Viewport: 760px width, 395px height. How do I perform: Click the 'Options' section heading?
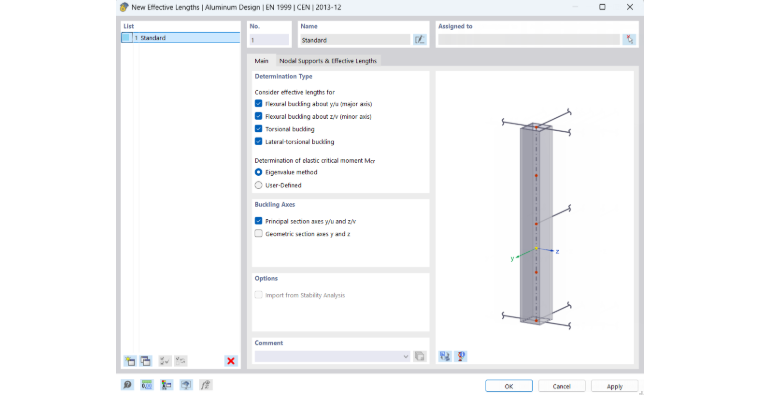point(266,279)
